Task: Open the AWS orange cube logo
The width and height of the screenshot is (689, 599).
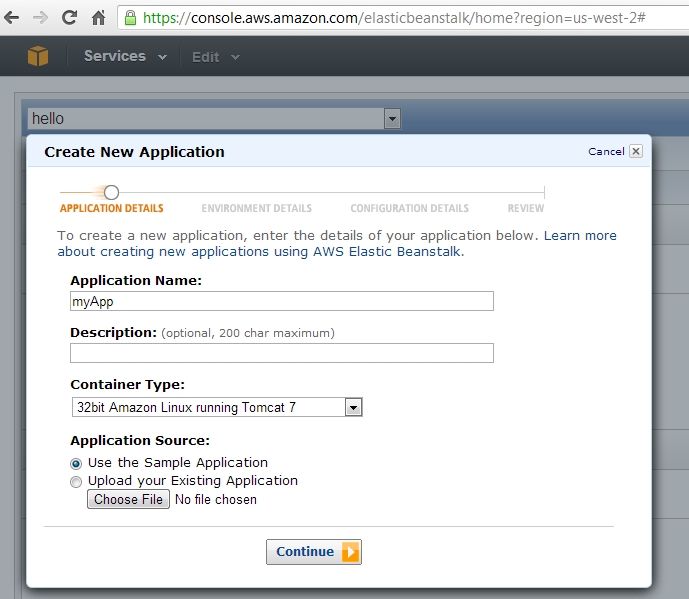Action: click(38, 56)
